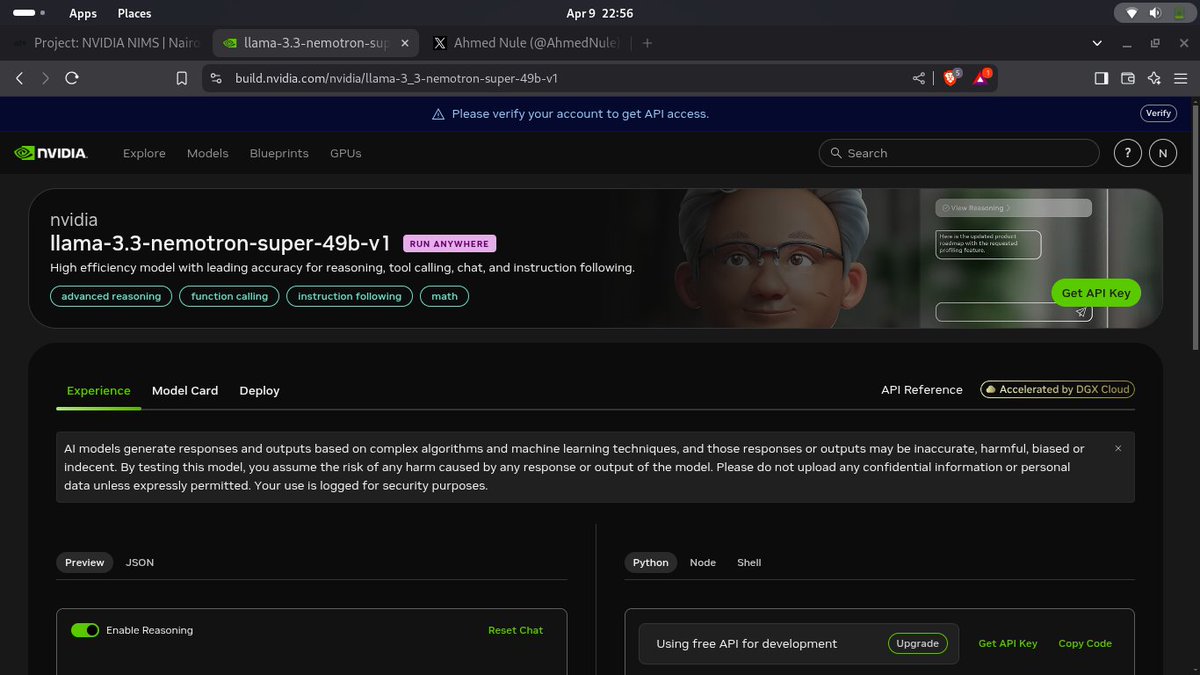This screenshot has height=675, width=1200.
Task: Switch to Ahmed Nule X tab
Action: pyautogui.click(x=526, y=43)
